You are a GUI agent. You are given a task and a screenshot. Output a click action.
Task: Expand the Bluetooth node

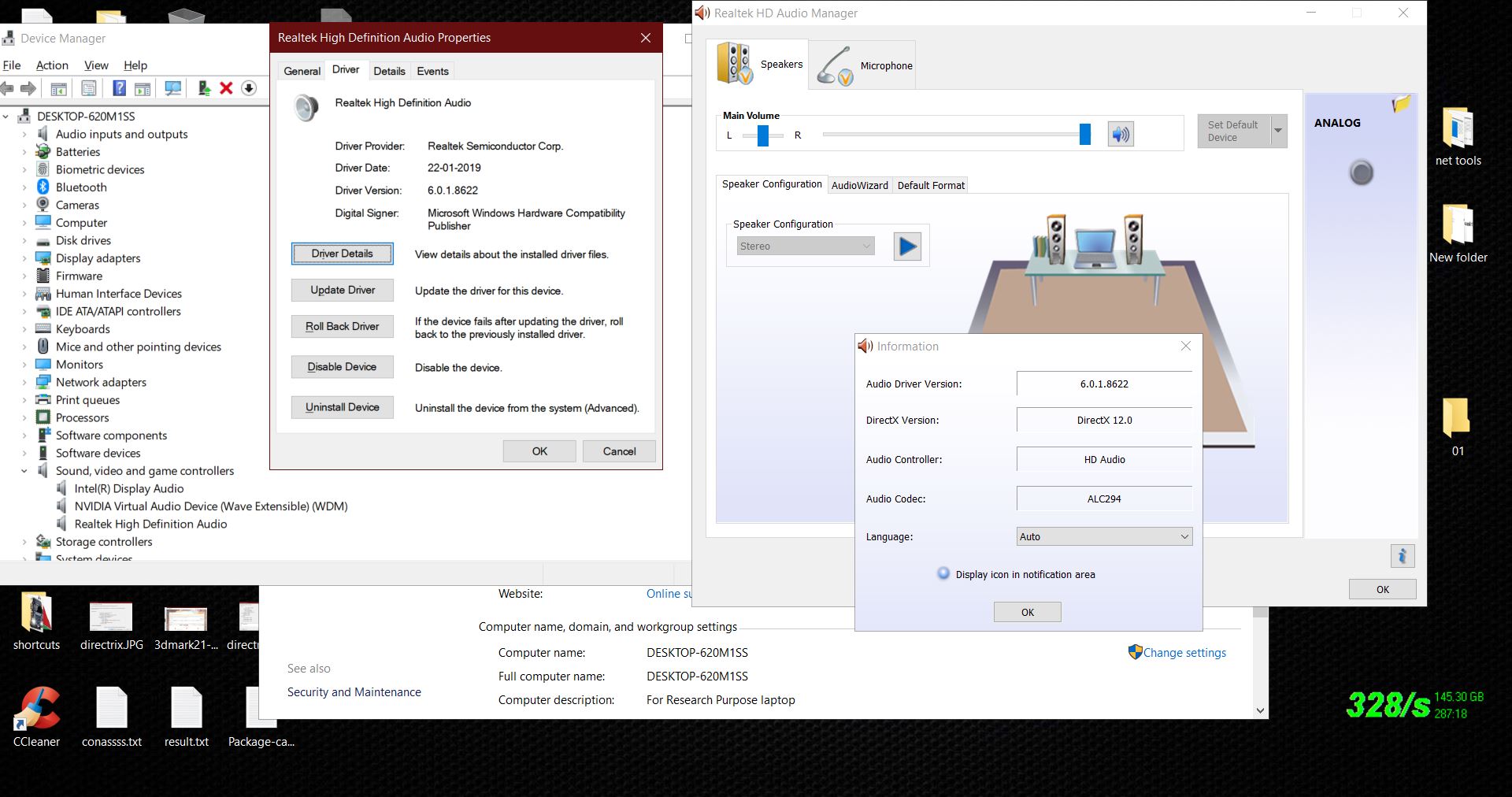[24, 187]
